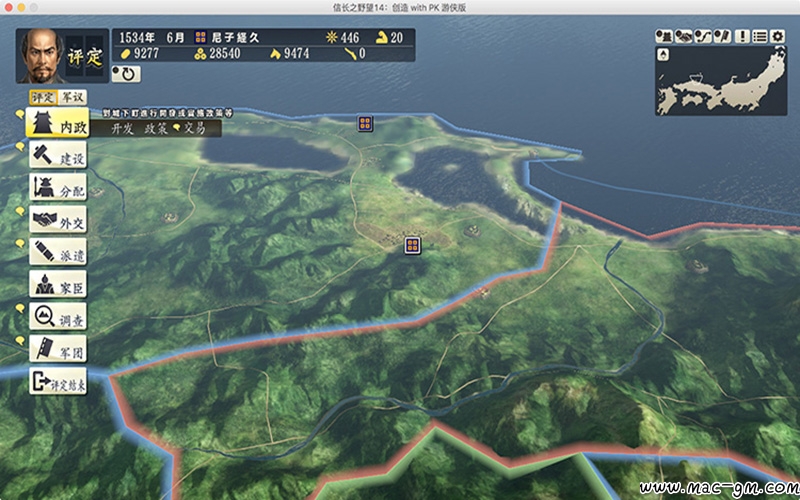The image size is (800, 500).
Task: Click the speech bubble hint beside 军团
Action: coord(20,340)
